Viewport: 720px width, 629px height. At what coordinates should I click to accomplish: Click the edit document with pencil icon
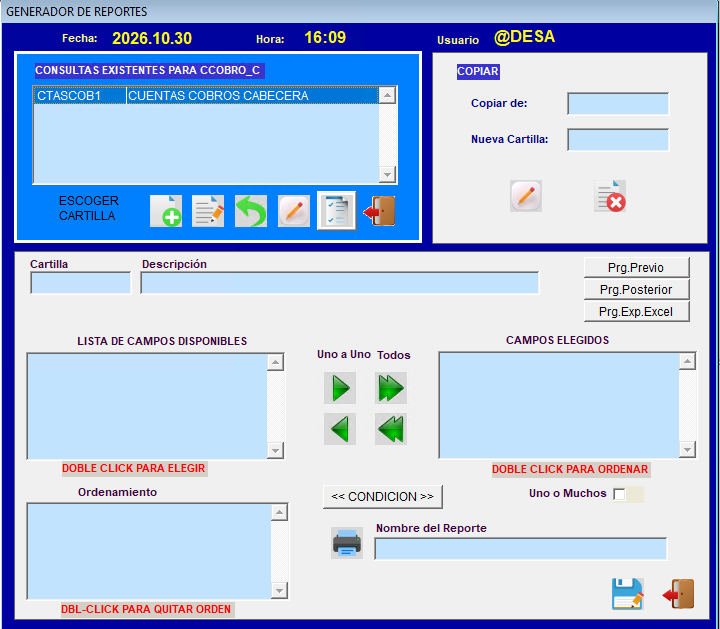pyautogui.click(x=208, y=211)
